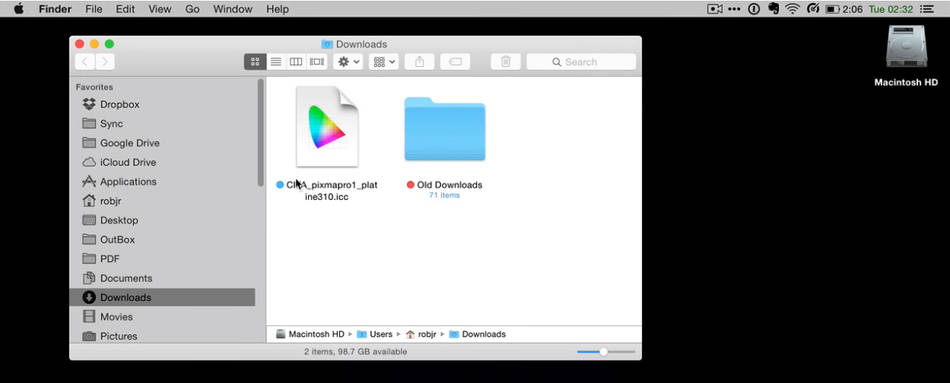Screen dimensions: 950x383
Task: Open the Help menu
Action: (277, 9)
